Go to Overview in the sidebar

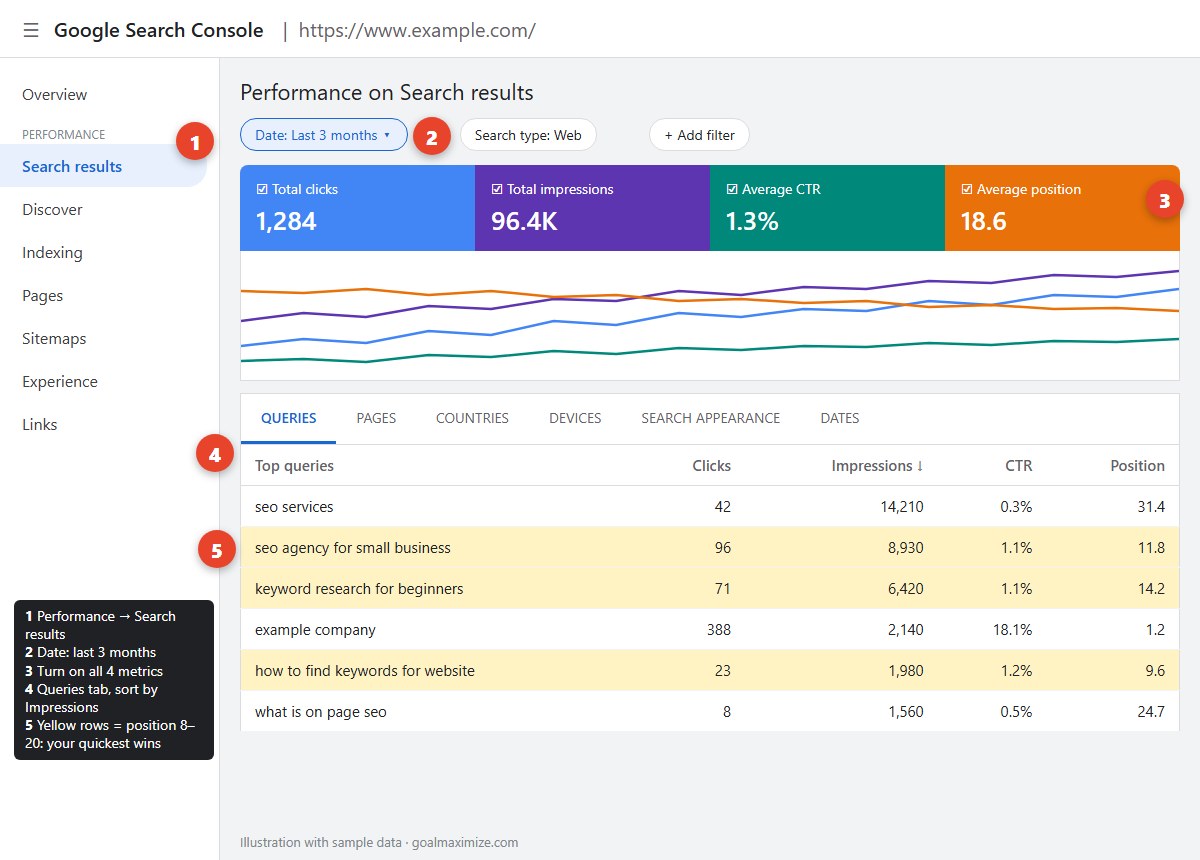(55, 95)
